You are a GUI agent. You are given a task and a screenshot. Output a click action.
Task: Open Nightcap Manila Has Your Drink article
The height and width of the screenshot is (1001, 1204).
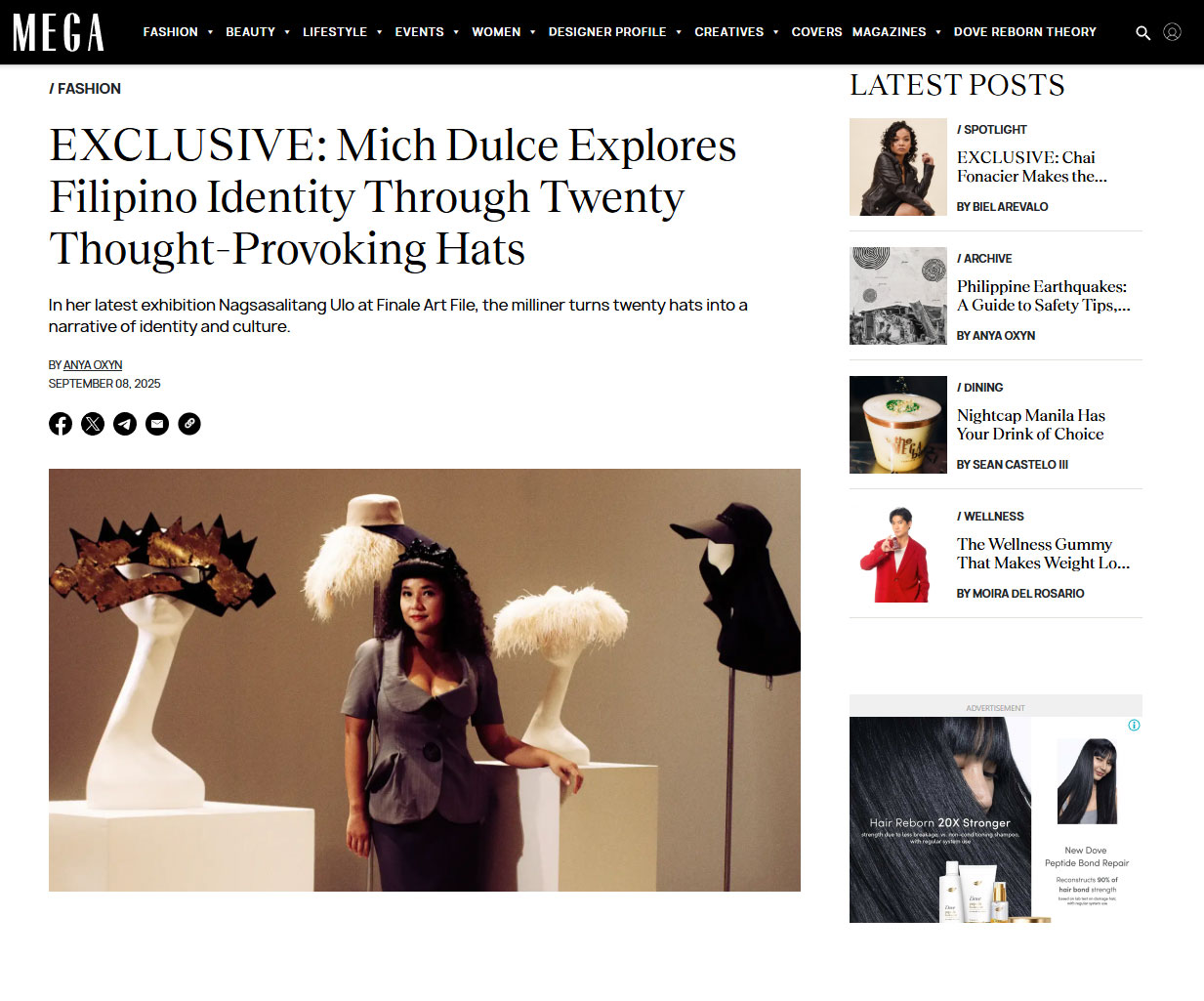tap(1030, 425)
